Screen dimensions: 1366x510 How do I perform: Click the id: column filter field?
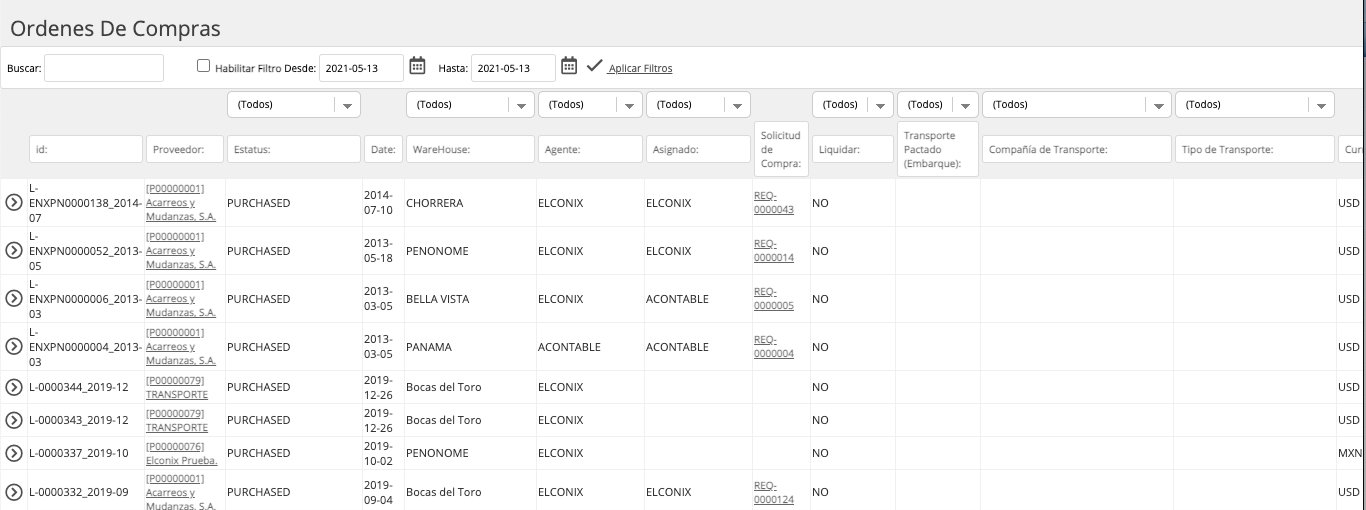(x=86, y=149)
